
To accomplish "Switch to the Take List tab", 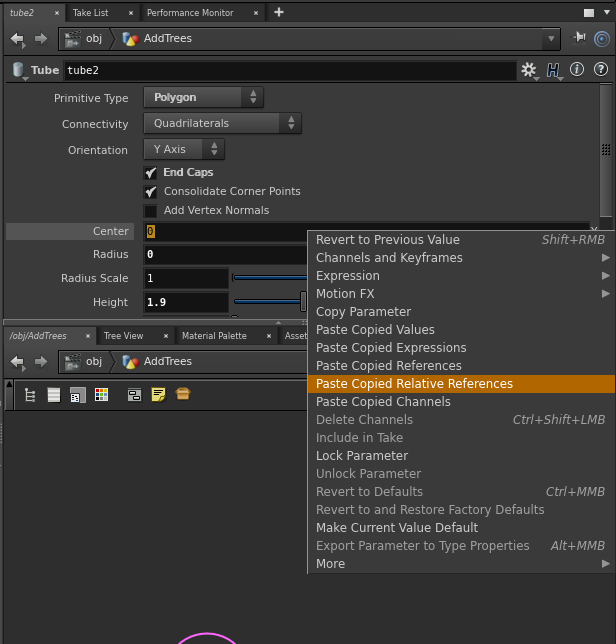I will click(x=90, y=13).
